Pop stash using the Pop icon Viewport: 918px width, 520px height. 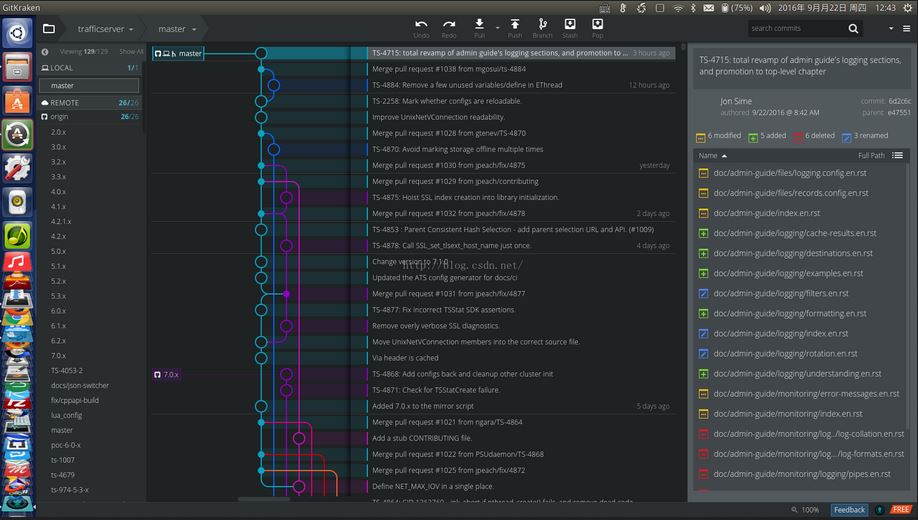pyautogui.click(x=597, y=23)
